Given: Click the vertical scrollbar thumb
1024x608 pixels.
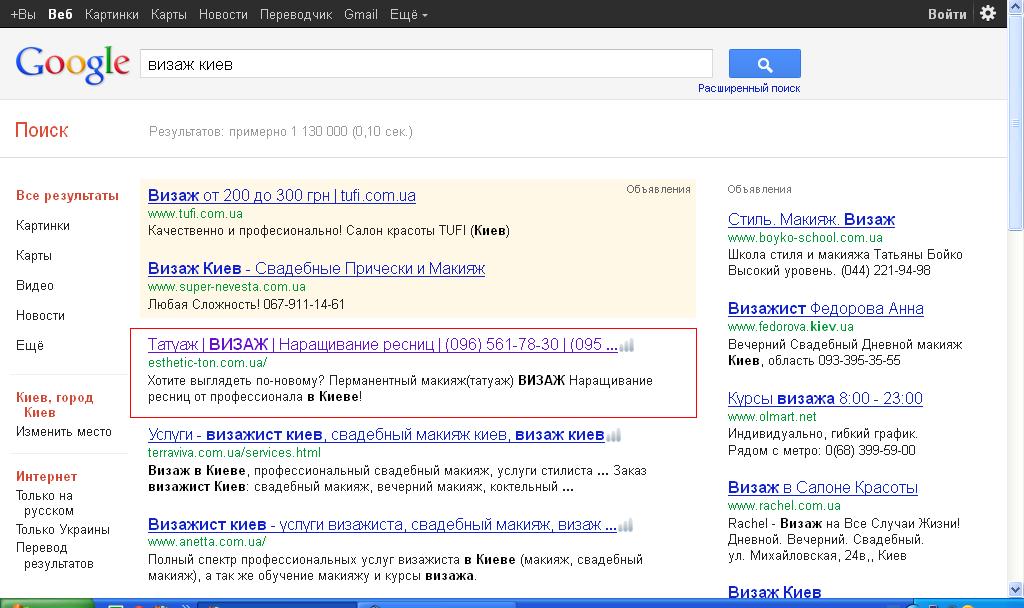Looking at the screenshot, I should (1016, 124).
